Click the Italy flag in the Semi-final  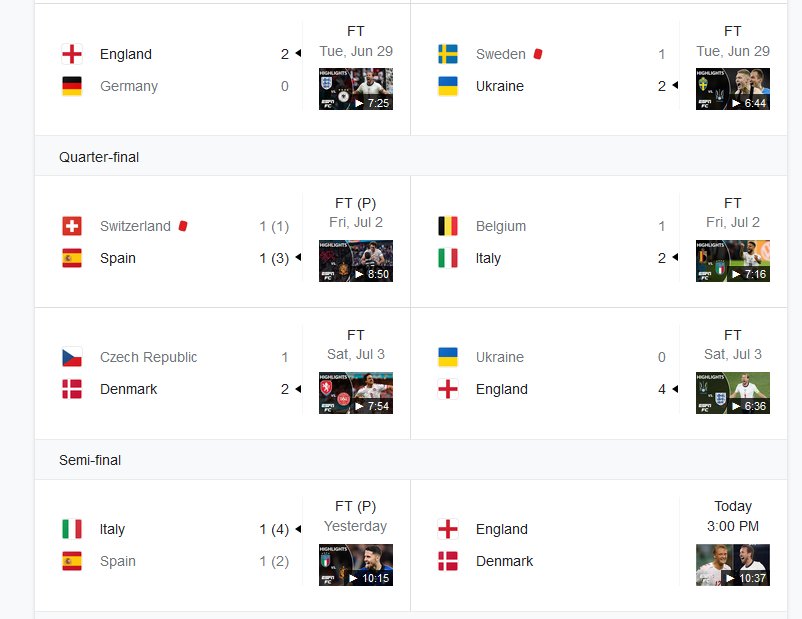[x=72, y=529]
